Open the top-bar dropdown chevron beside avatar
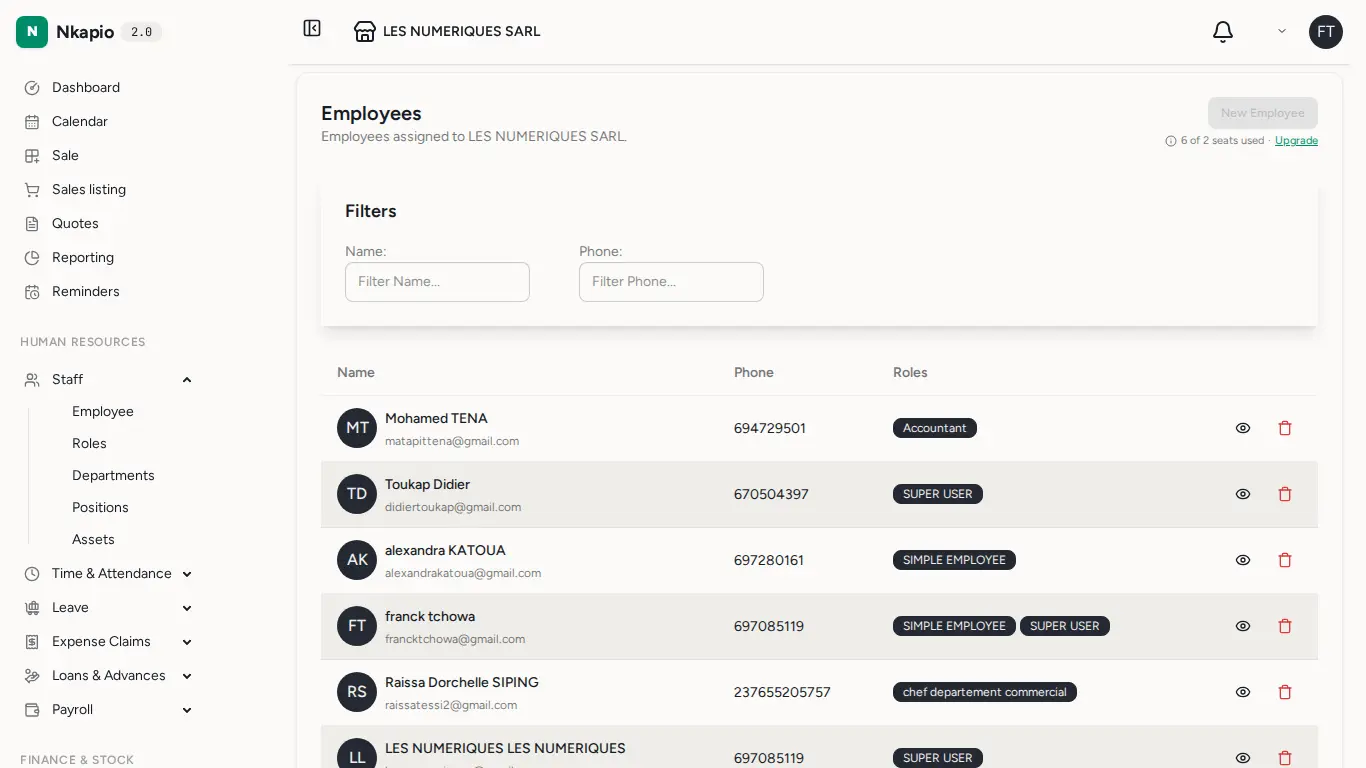Screen dimensions: 1366x768 (x=1282, y=32)
